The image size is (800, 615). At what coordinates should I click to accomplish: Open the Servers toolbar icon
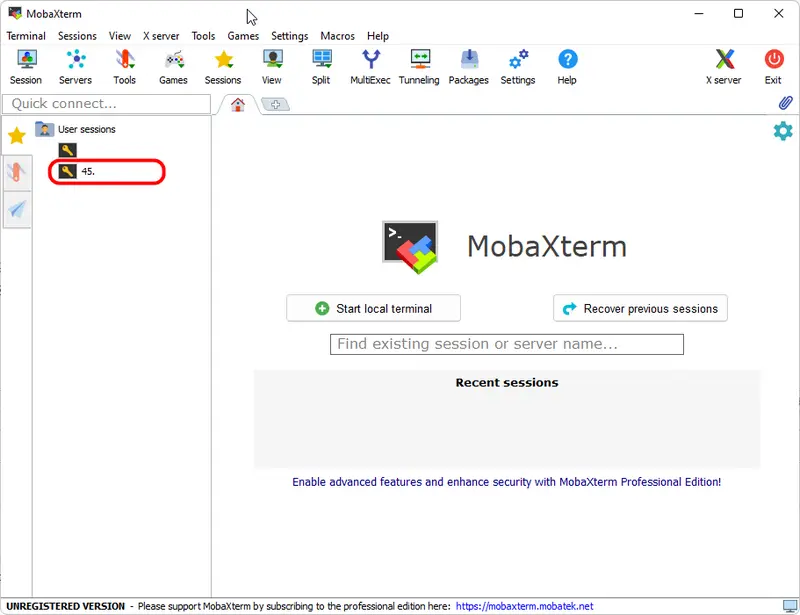(76, 67)
